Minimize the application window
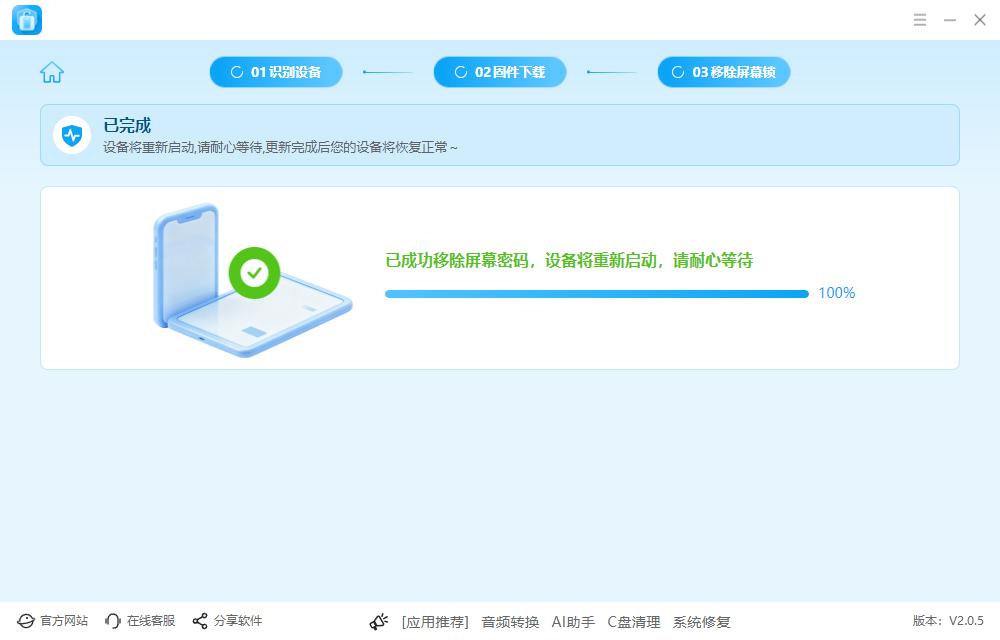 coord(950,20)
